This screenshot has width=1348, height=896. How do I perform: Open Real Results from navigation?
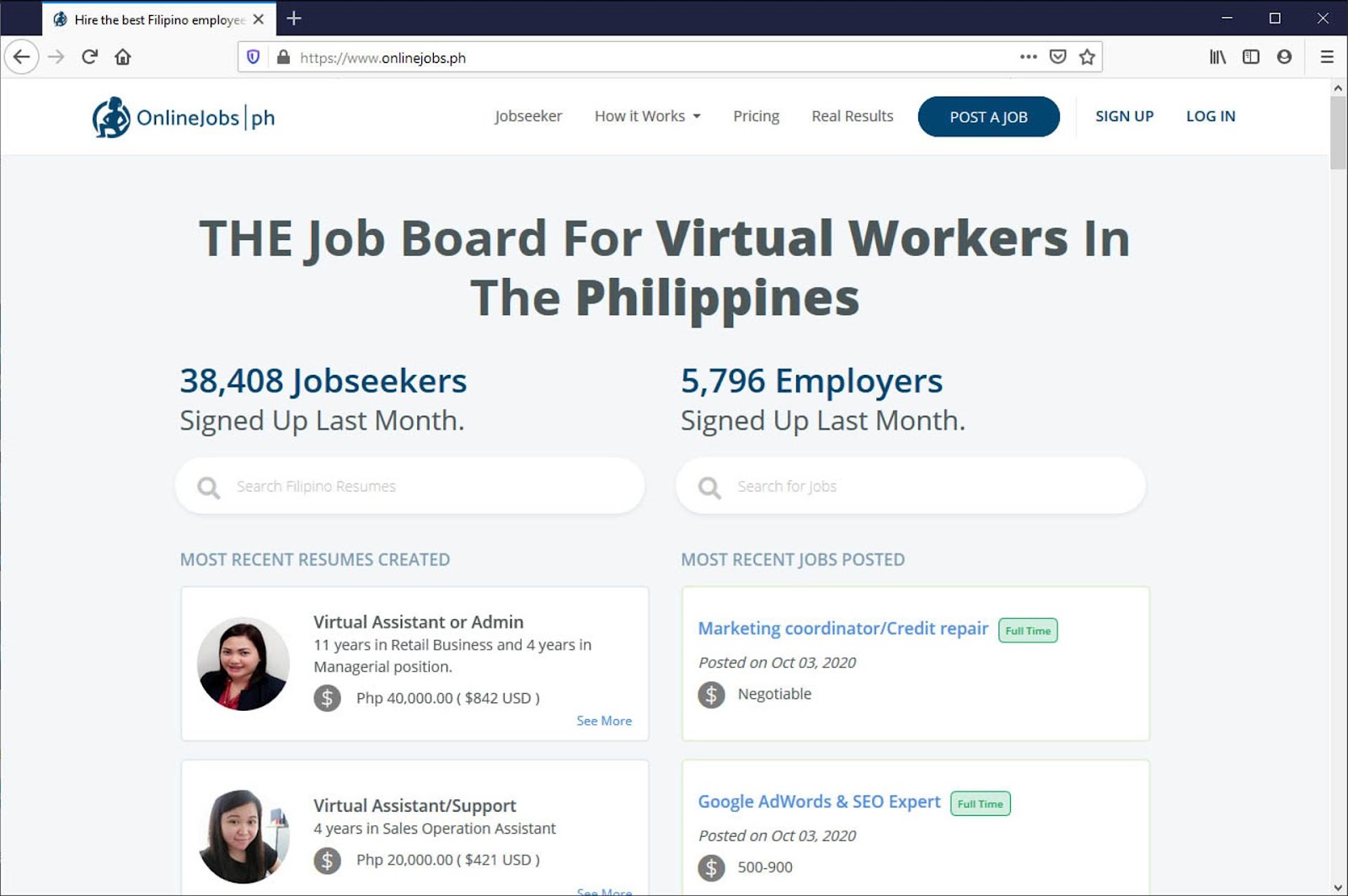point(852,116)
